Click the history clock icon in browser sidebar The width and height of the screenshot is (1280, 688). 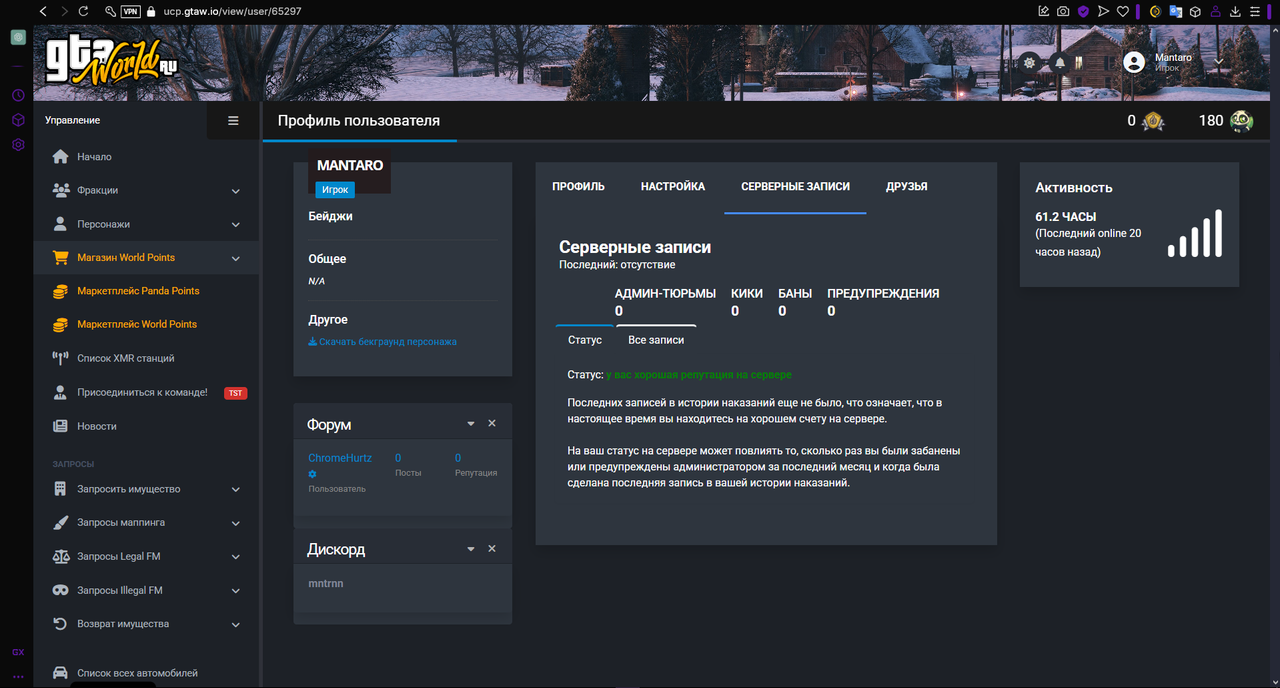pyautogui.click(x=18, y=96)
